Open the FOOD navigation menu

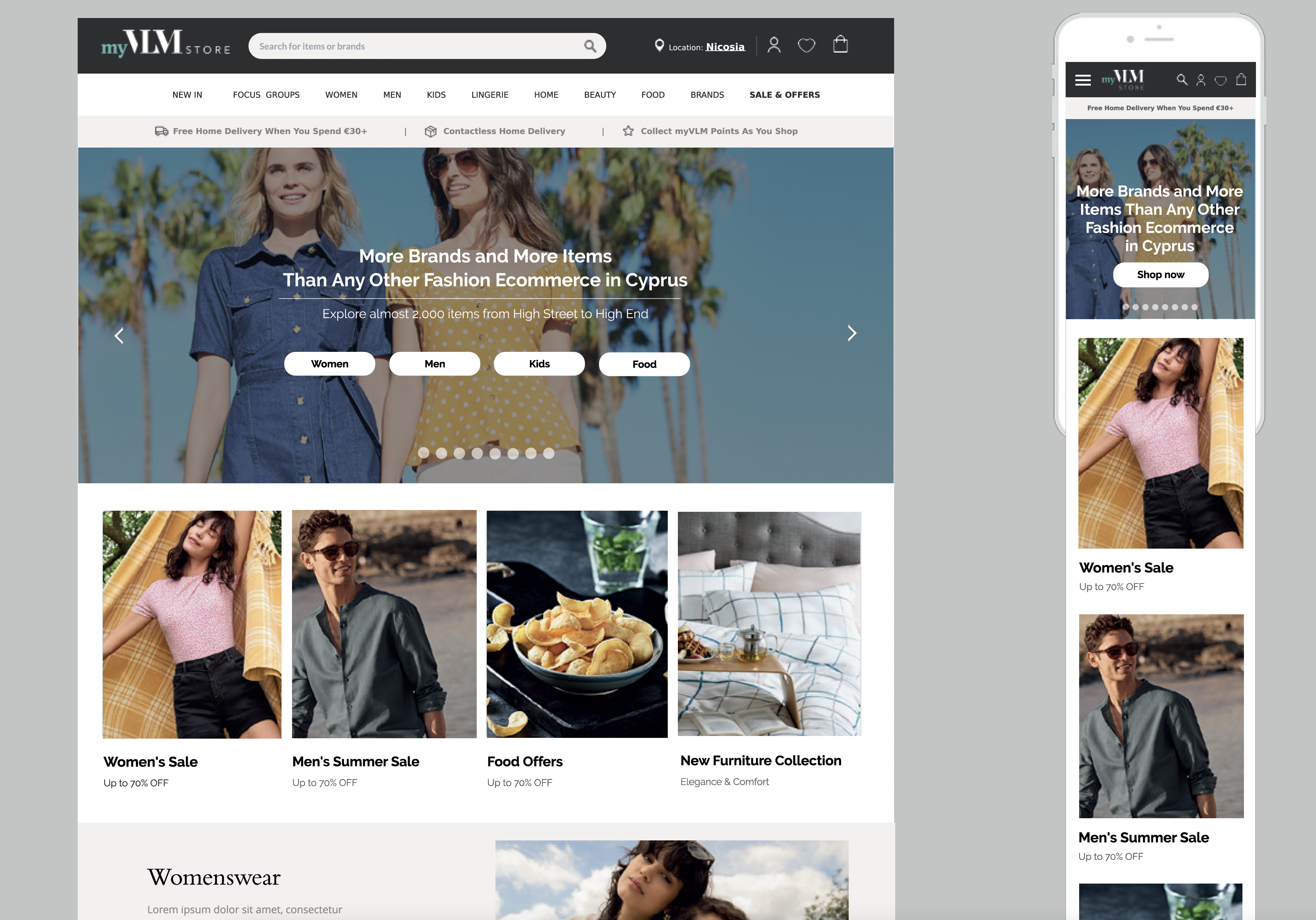(x=653, y=95)
